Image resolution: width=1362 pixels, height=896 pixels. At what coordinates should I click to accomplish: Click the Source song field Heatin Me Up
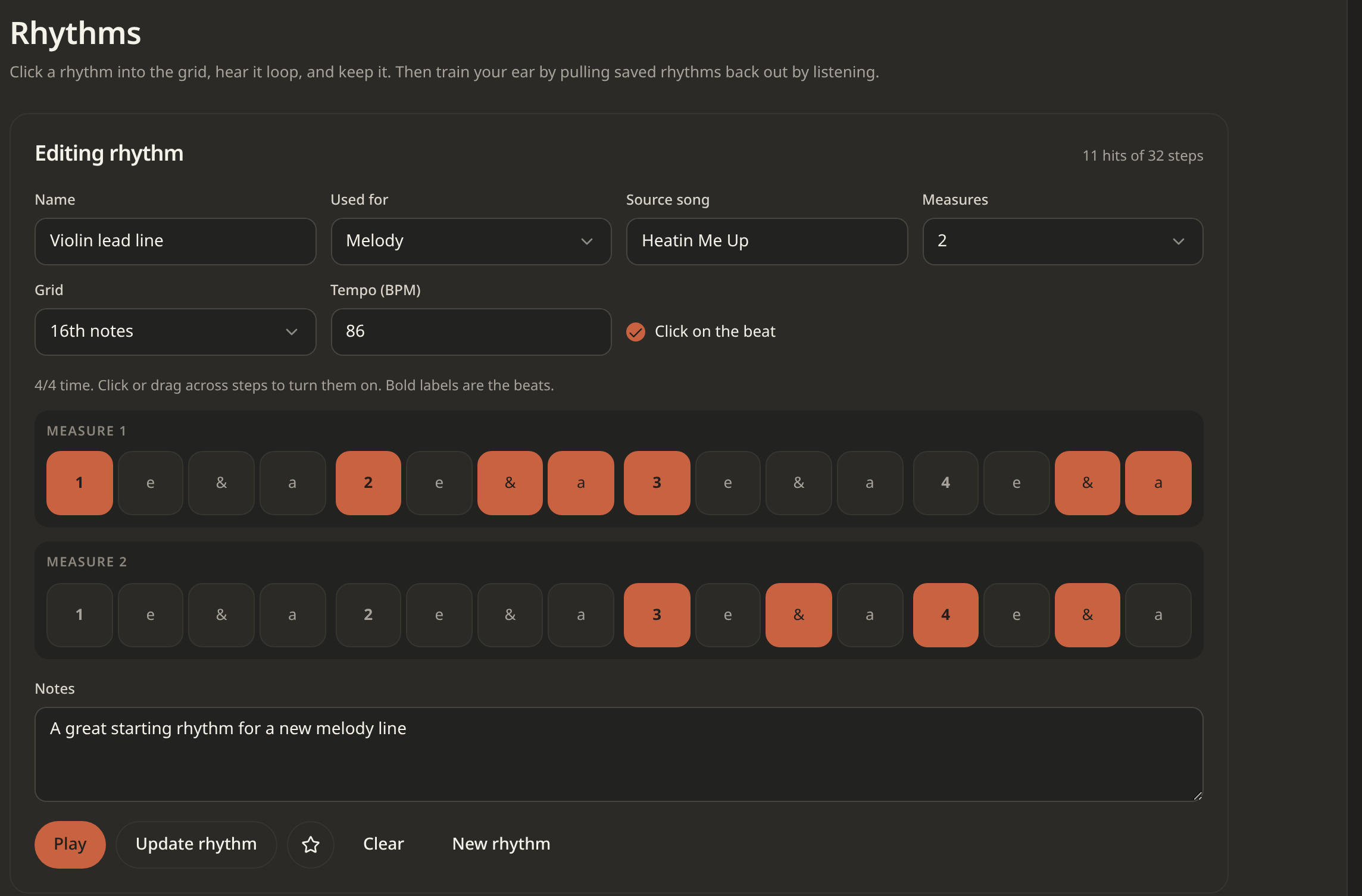click(x=767, y=242)
